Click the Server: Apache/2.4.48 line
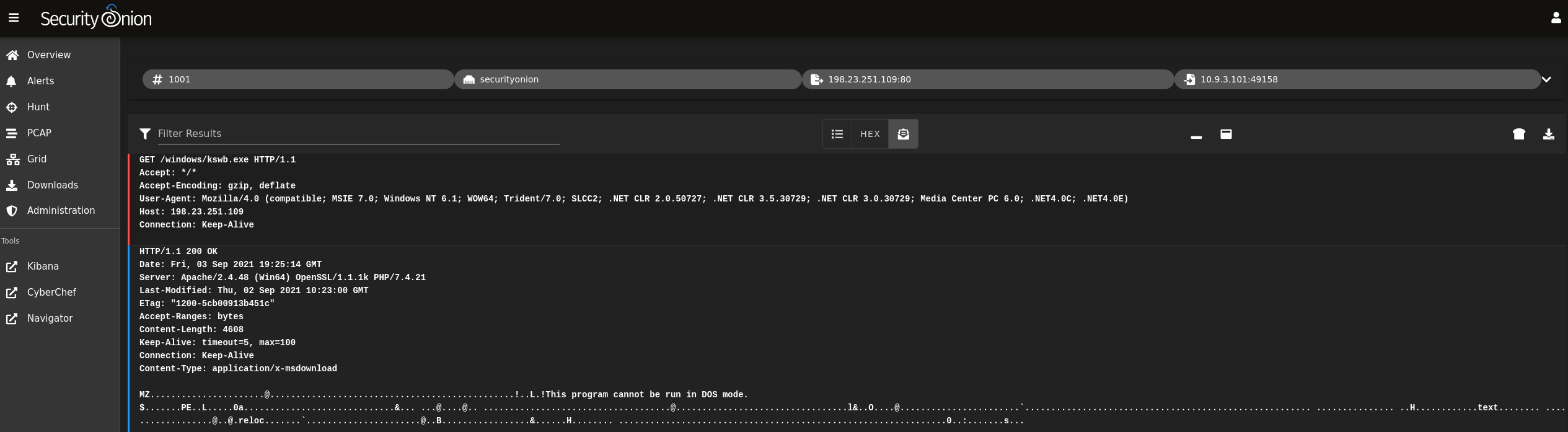 [x=283, y=278]
